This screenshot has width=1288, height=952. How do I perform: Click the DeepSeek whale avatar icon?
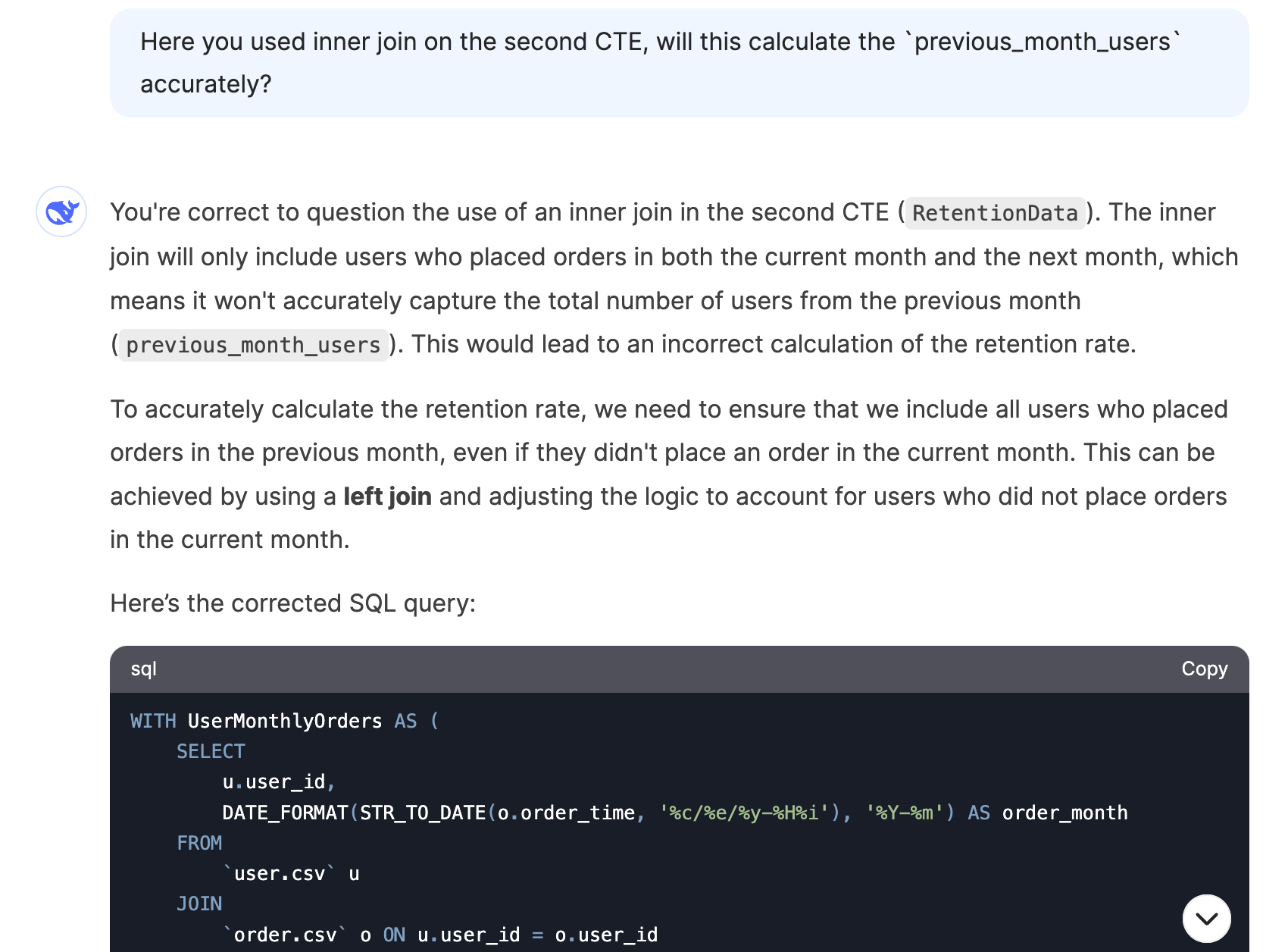tap(61, 211)
